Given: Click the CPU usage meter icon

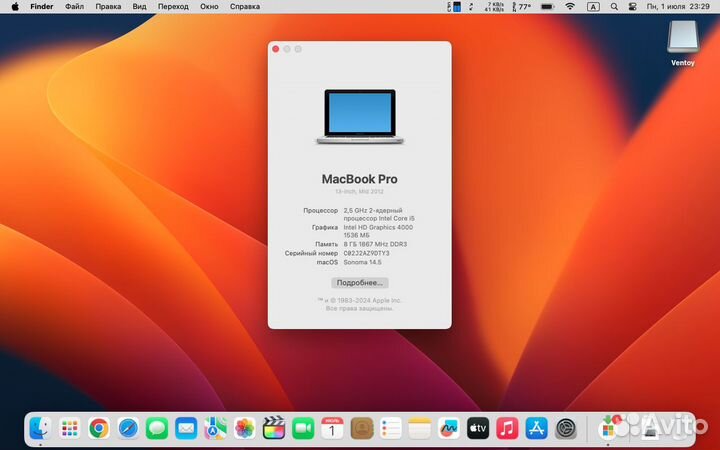Looking at the screenshot, I should tap(454, 6).
